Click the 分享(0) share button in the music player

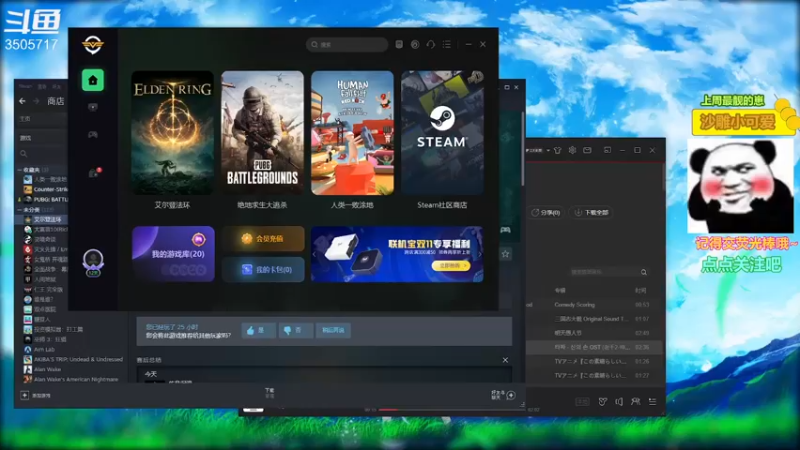click(x=545, y=213)
